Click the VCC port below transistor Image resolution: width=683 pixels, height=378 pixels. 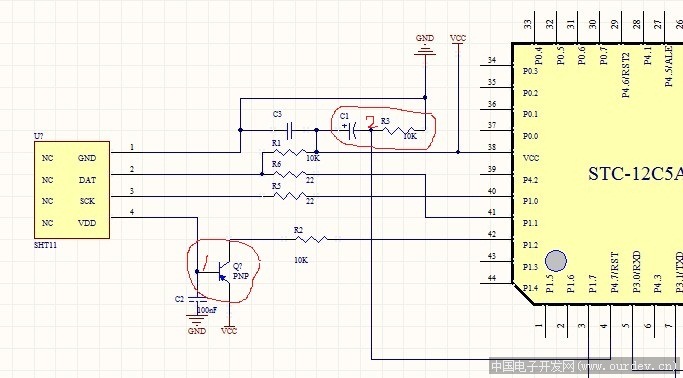[229, 329]
